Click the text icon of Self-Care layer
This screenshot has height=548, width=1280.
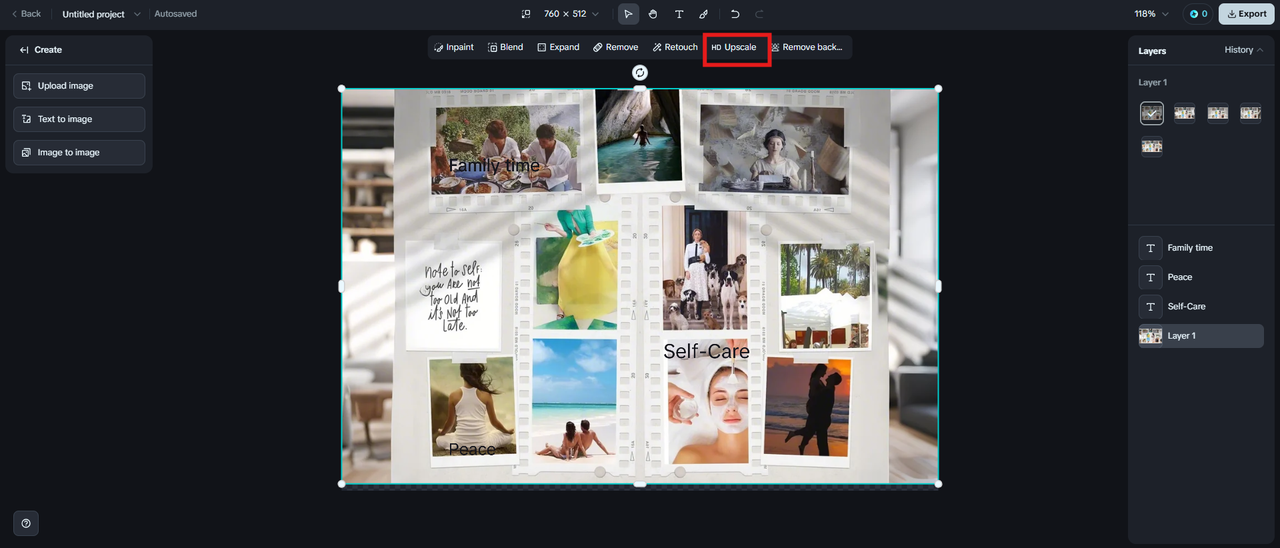(1150, 306)
